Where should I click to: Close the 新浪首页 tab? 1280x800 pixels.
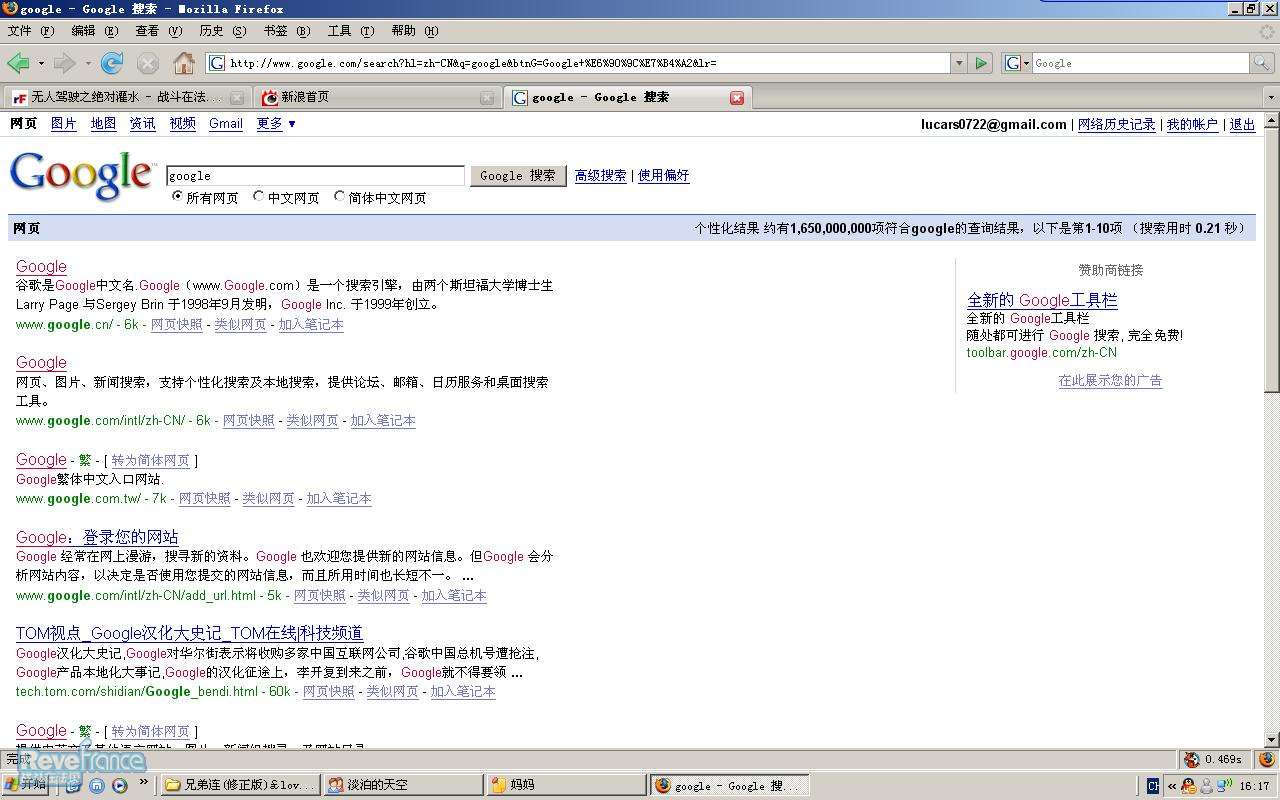click(x=487, y=97)
